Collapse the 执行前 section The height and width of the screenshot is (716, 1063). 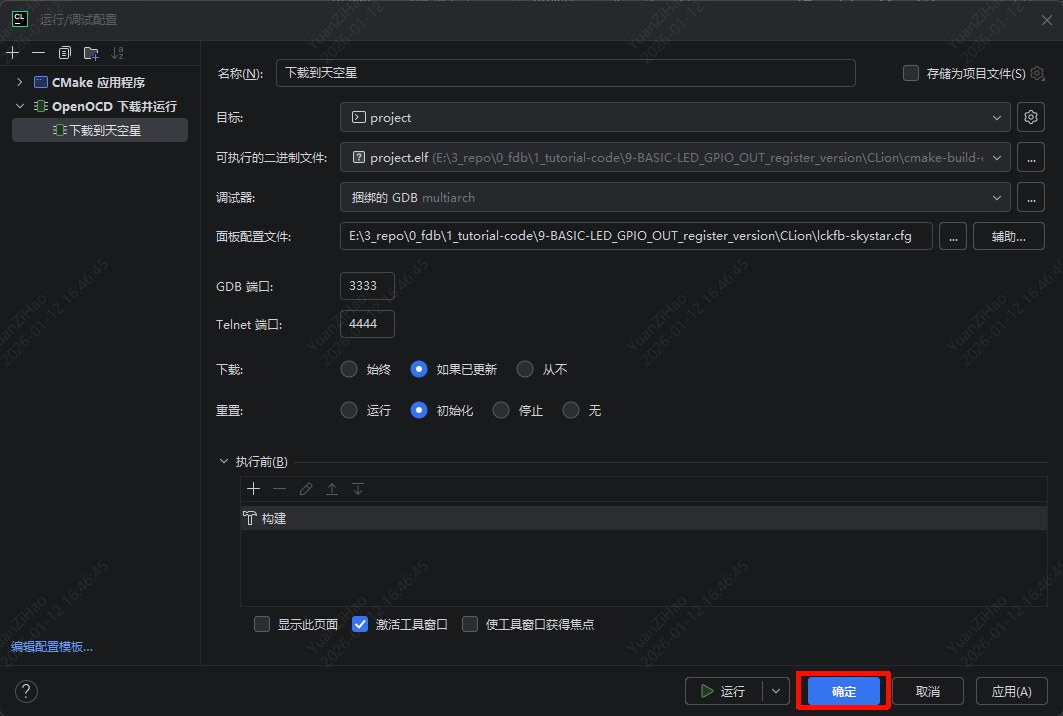[223, 462]
